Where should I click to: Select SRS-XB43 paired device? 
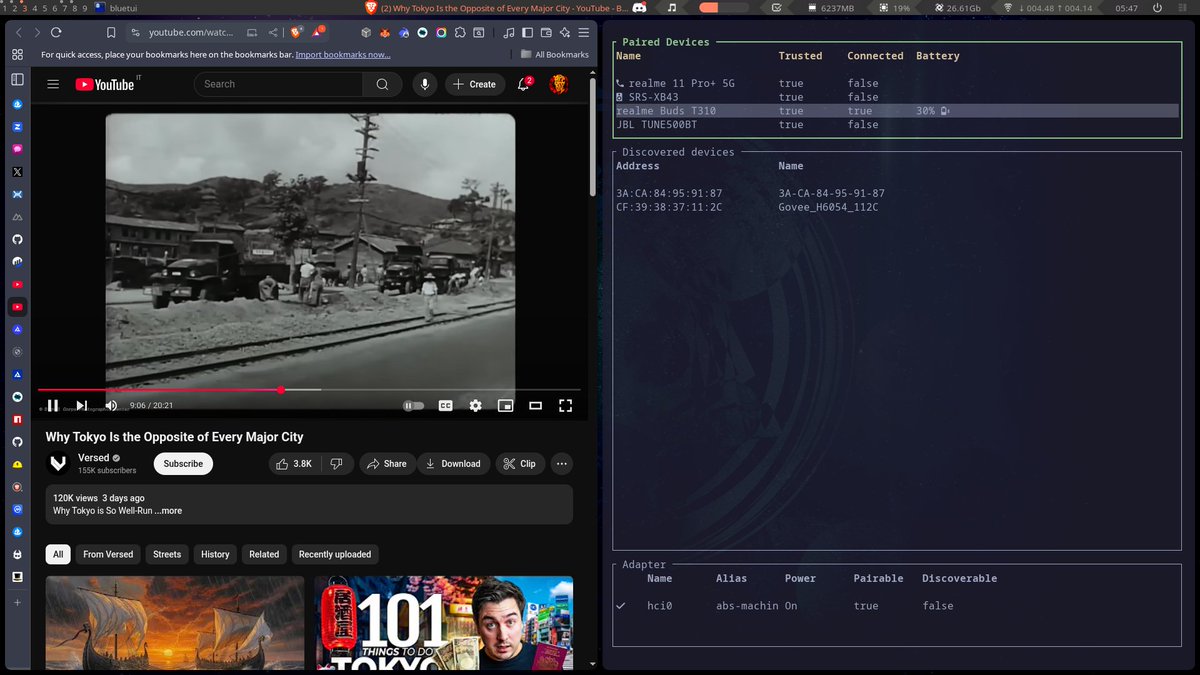(x=897, y=97)
